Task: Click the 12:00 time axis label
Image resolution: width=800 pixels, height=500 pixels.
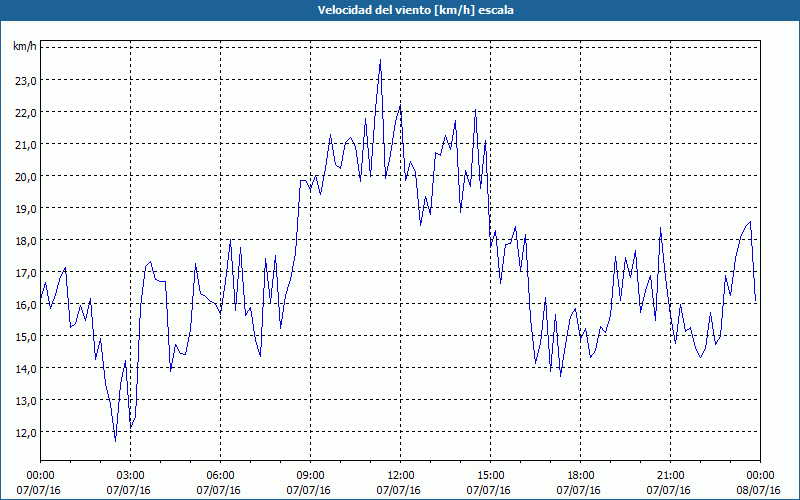Action: pos(401,476)
